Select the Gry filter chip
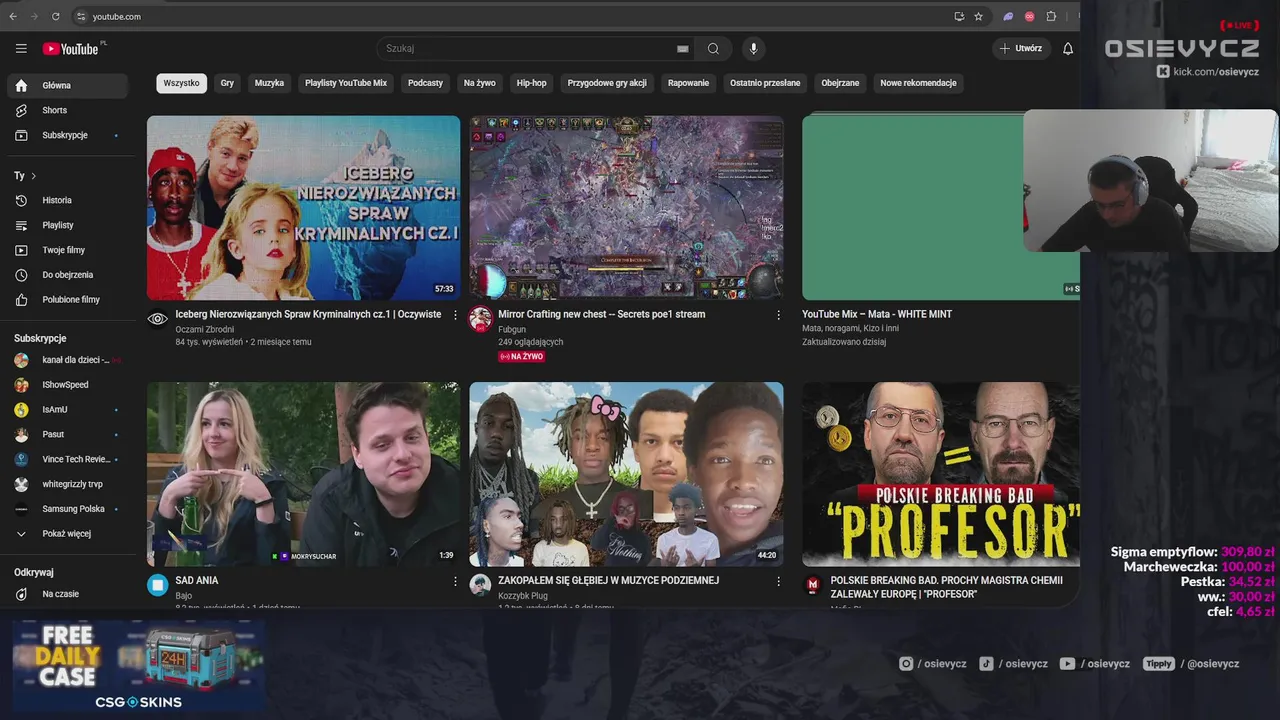Viewport: 1280px width, 720px height. point(227,83)
